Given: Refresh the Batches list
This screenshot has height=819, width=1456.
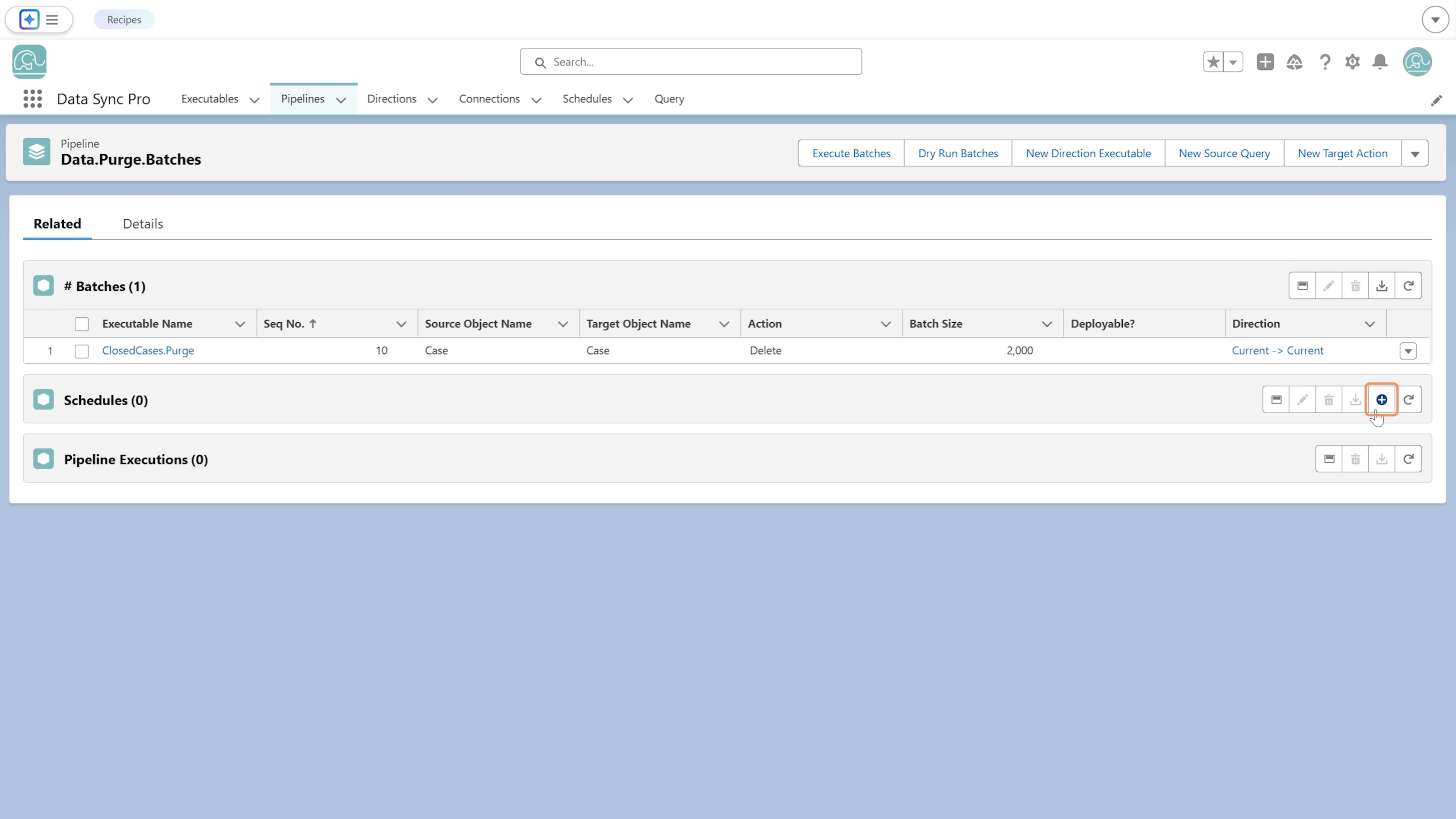Looking at the screenshot, I should (1408, 286).
